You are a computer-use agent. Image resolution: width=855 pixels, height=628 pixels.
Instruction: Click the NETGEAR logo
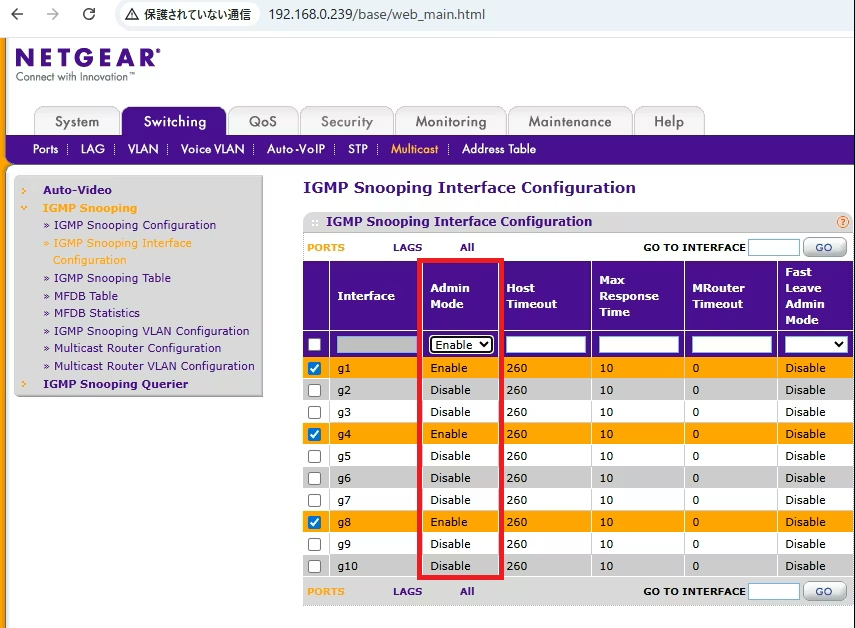click(x=86, y=58)
